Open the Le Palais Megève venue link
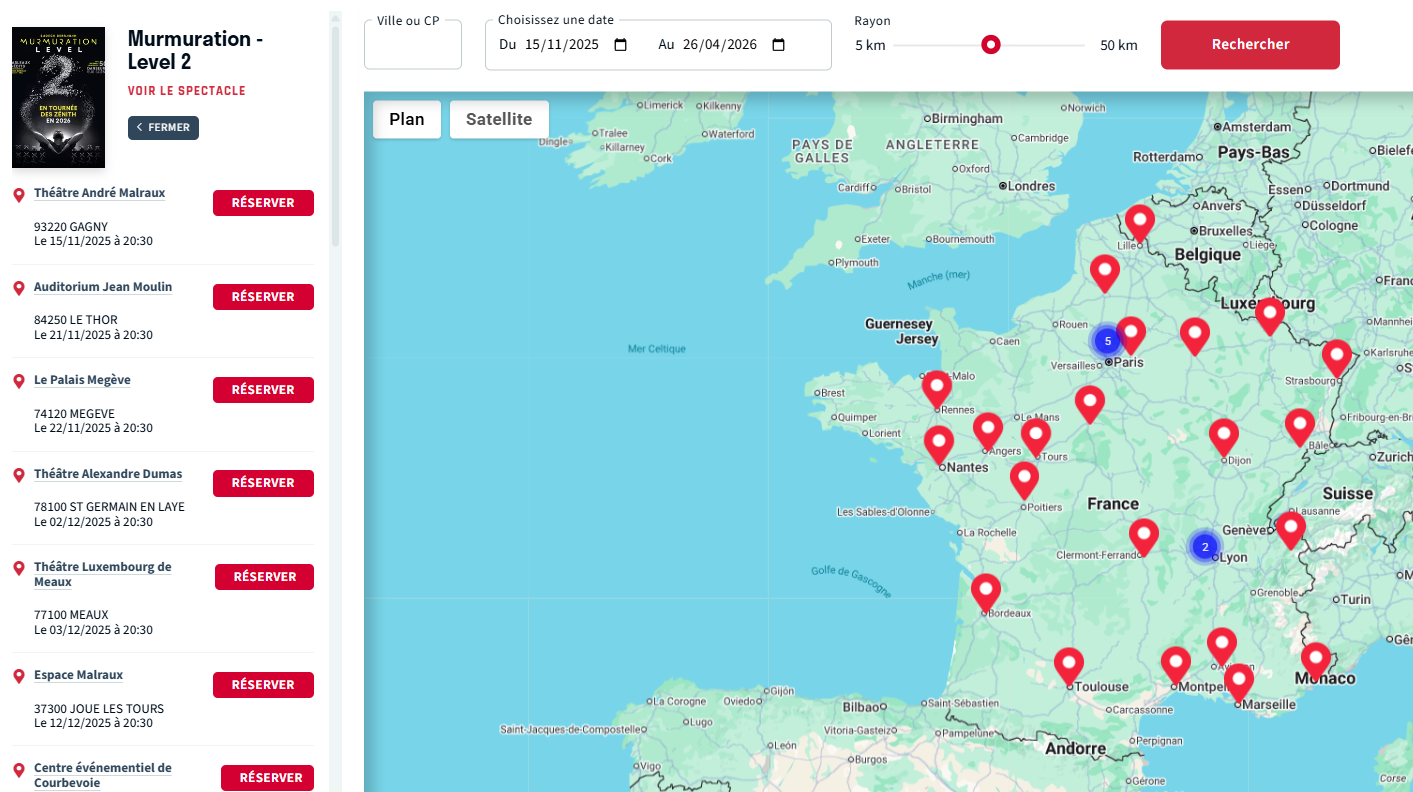Screen dimensions: 1413x792 coord(82,380)
